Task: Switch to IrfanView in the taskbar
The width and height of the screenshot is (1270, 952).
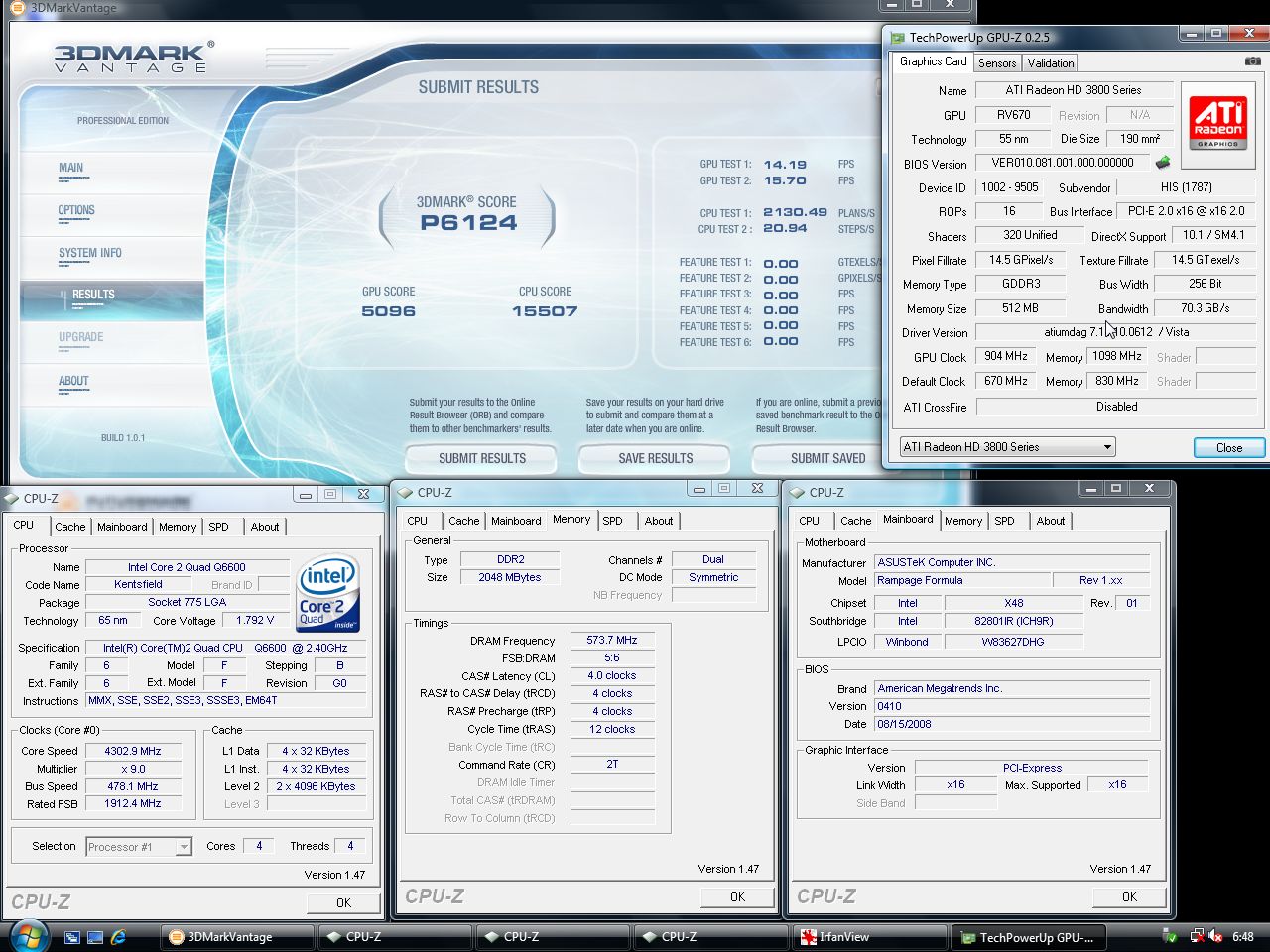Action: [x=871, y=937]
